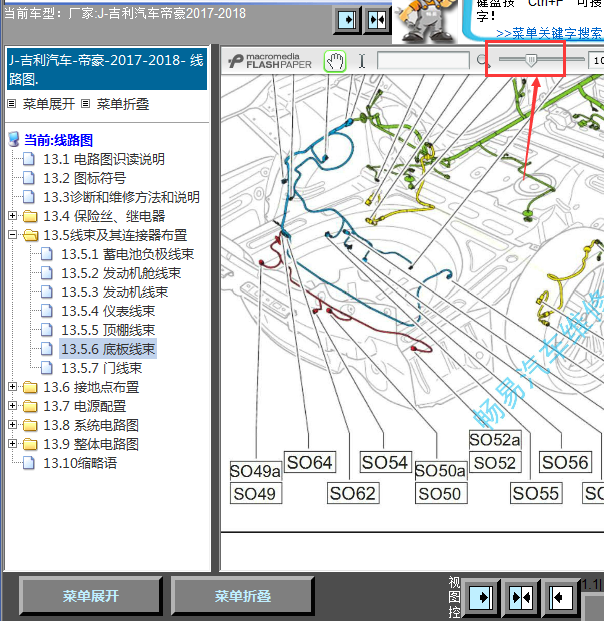Click the magnifier search icon in toolbar
Viewport: 604px width, 621px height.
[x=483, y=61]
